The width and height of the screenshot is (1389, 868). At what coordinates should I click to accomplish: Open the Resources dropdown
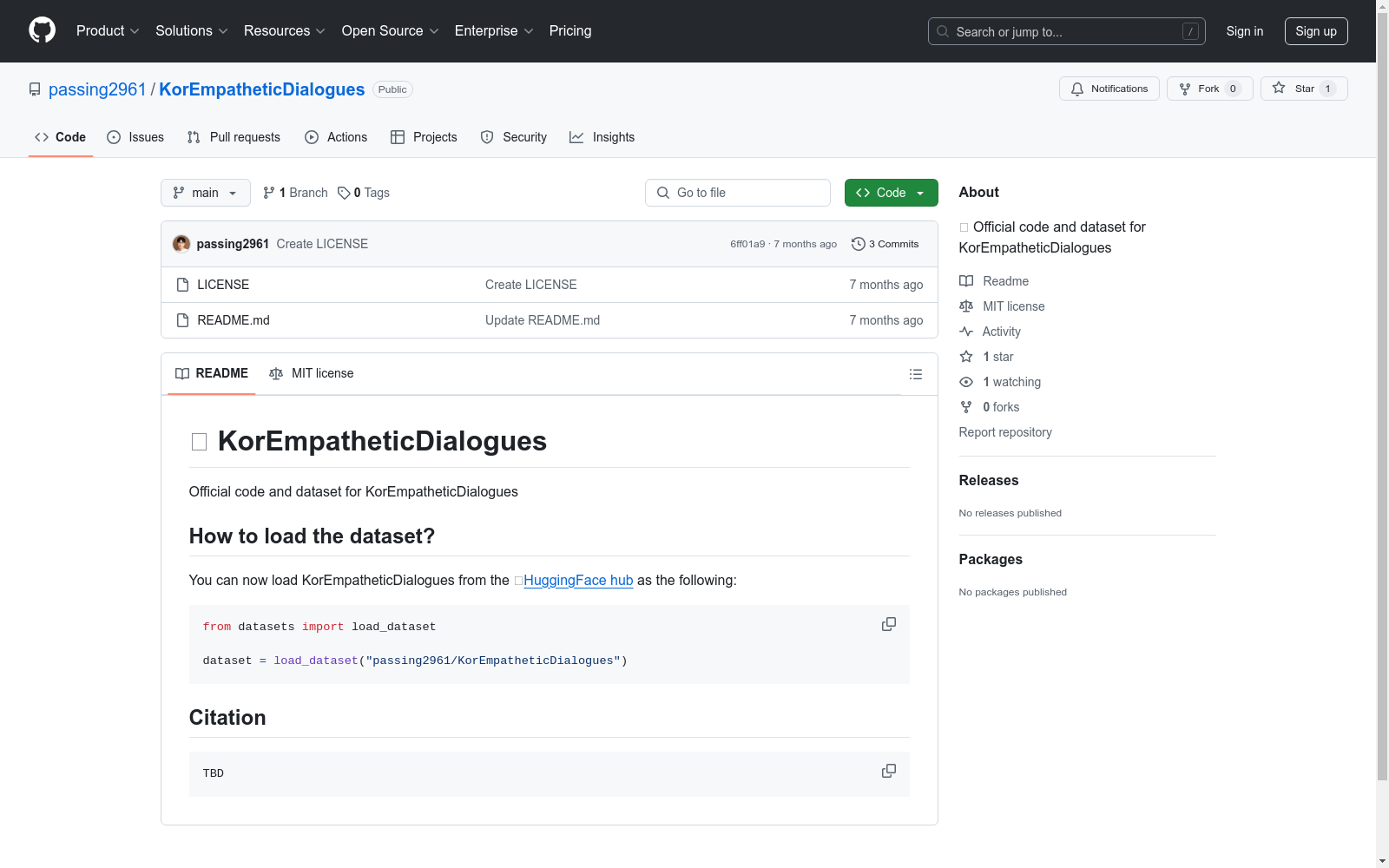[x=285, y=31]
